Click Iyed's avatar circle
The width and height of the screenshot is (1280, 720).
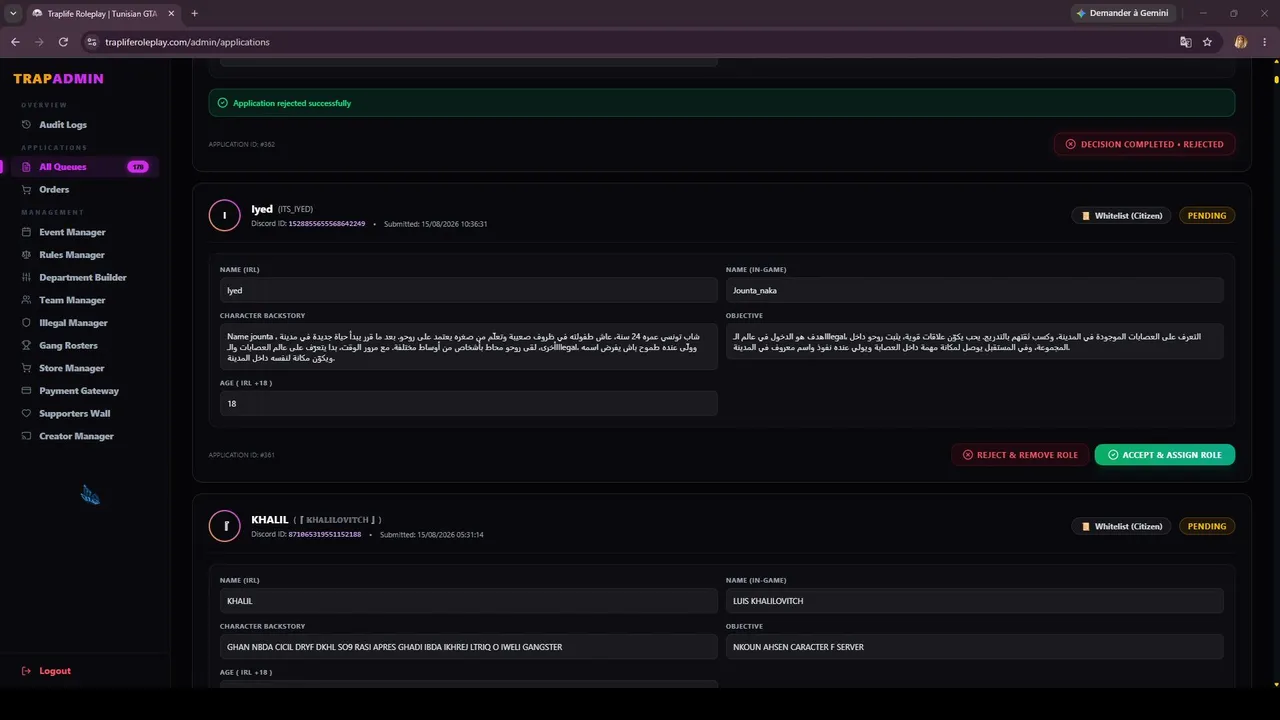click(225, 215)
